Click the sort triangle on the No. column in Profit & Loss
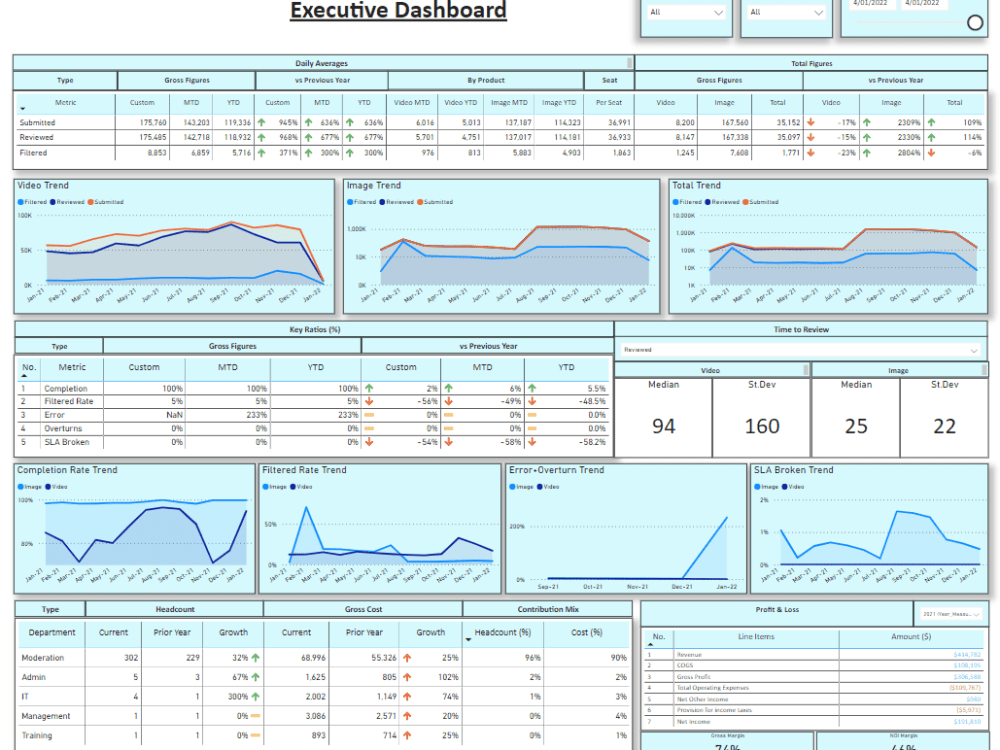 pyautogui.click(x=650, y=644)
